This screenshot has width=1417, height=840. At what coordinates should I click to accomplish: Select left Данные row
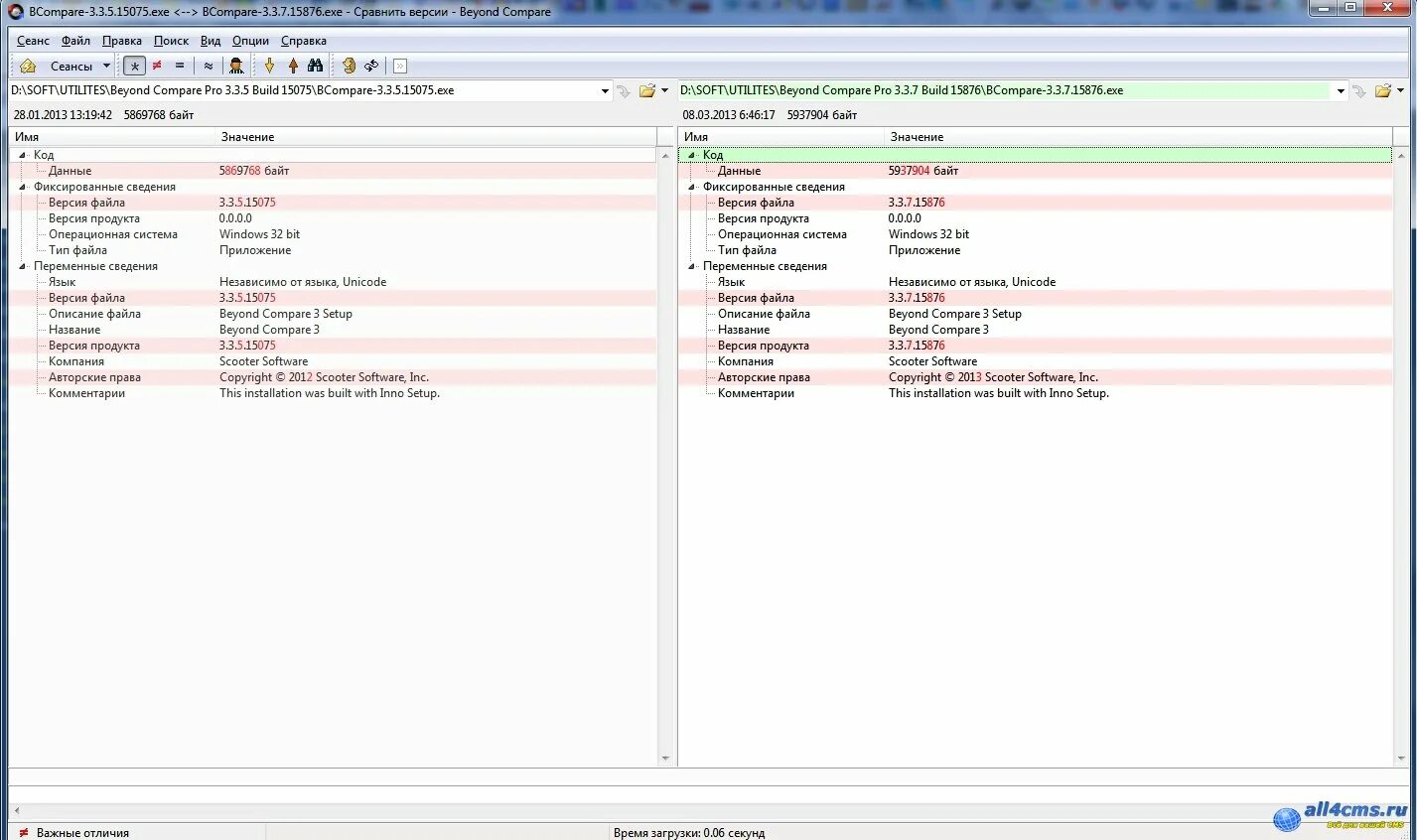click(x=333, y=171)
